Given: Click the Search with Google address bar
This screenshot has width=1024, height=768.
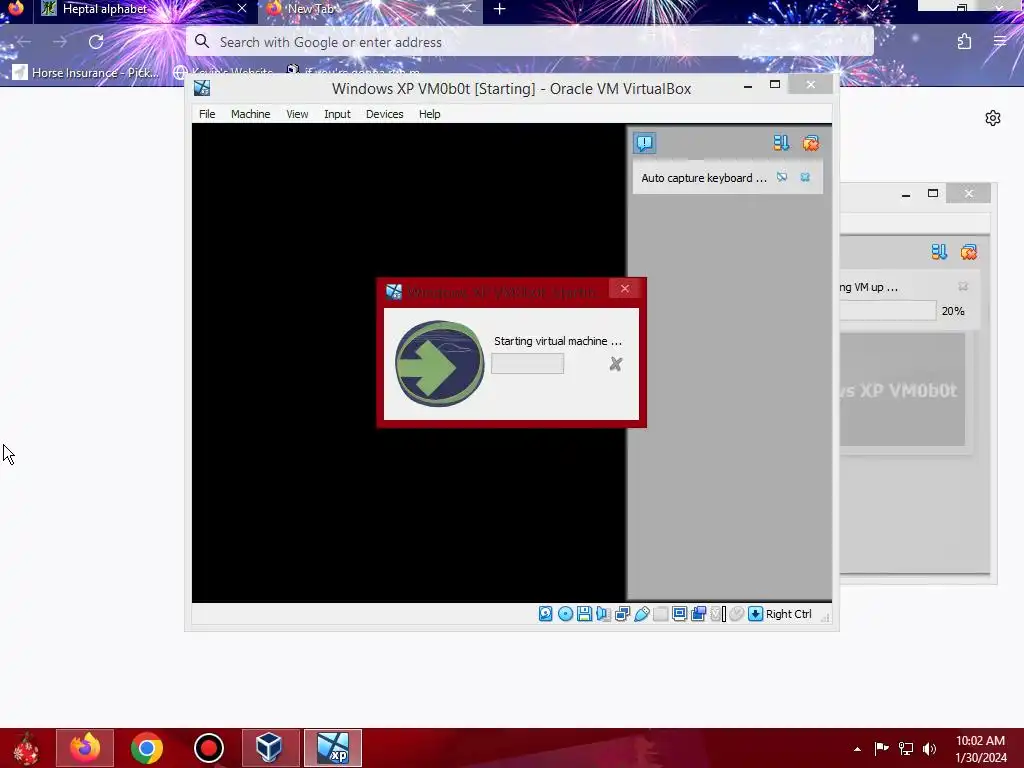Looking at the screenshot, I should click(530, 42).
